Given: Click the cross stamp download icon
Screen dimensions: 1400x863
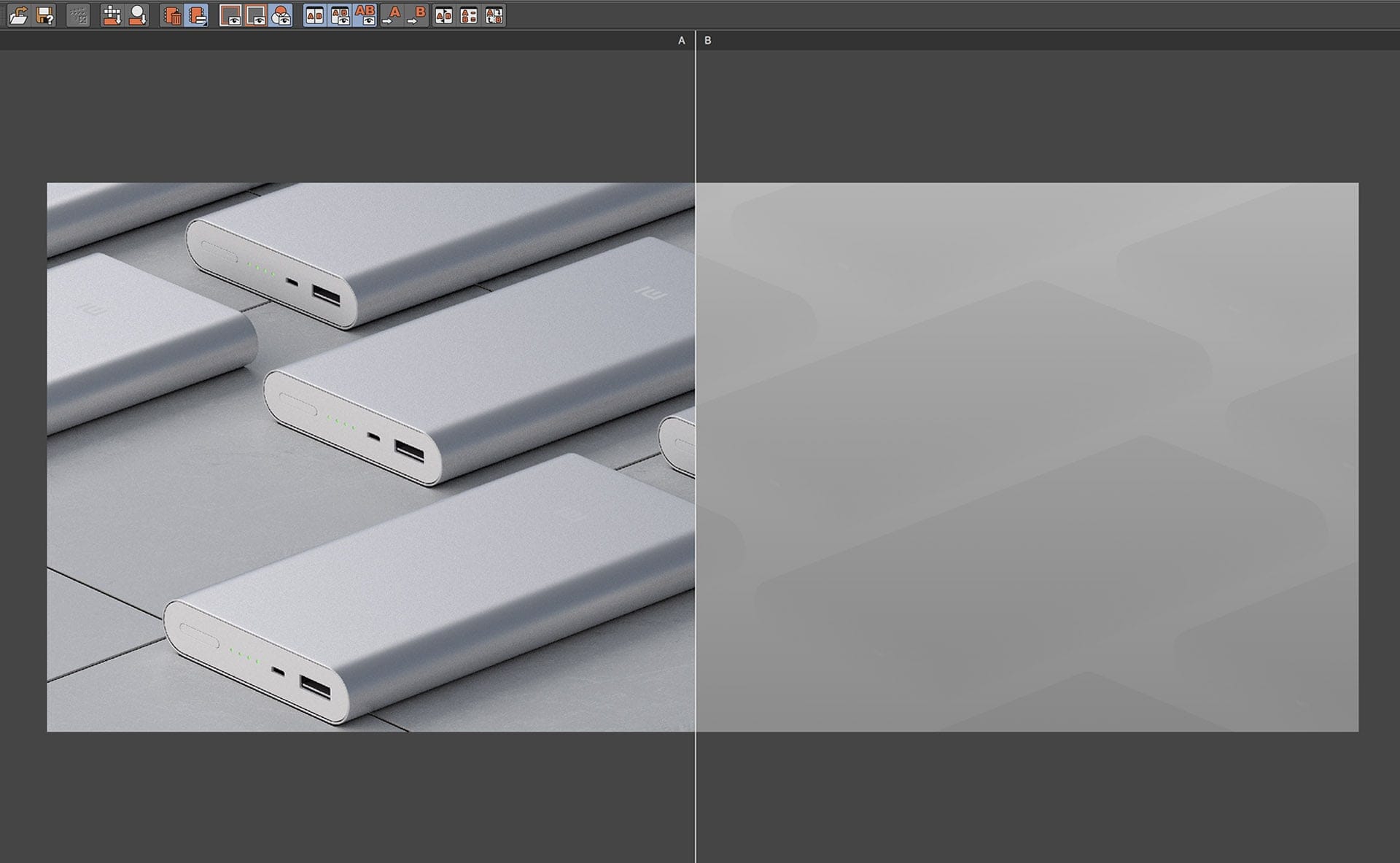Looking at the screenshot, I should (x=112, y=15).
